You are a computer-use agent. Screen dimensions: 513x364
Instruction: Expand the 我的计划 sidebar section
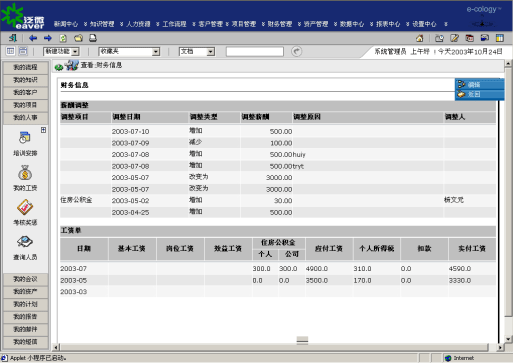pos(25,304)
